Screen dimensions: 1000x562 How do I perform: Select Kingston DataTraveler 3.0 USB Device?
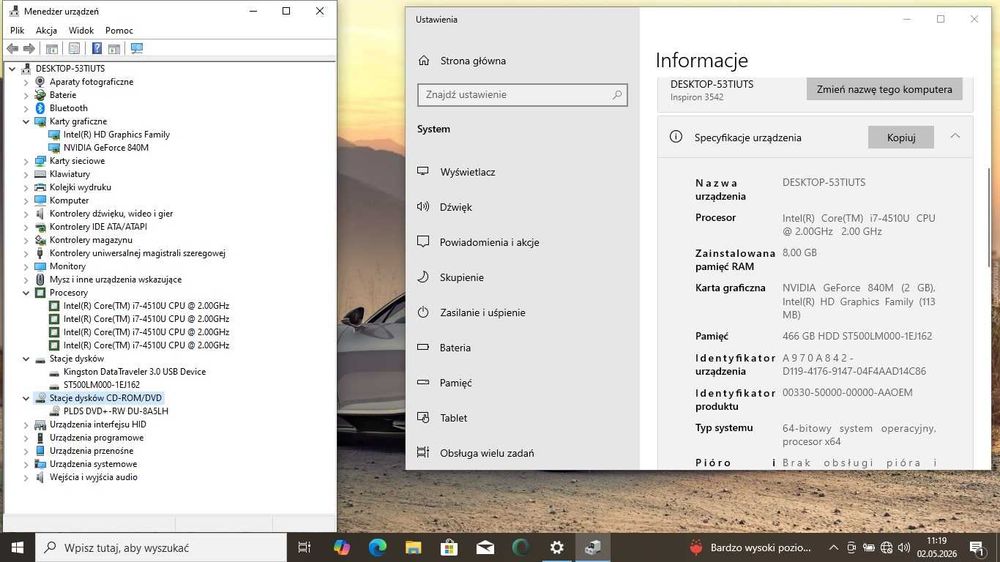pyautogui.click(x=135, y=371)
